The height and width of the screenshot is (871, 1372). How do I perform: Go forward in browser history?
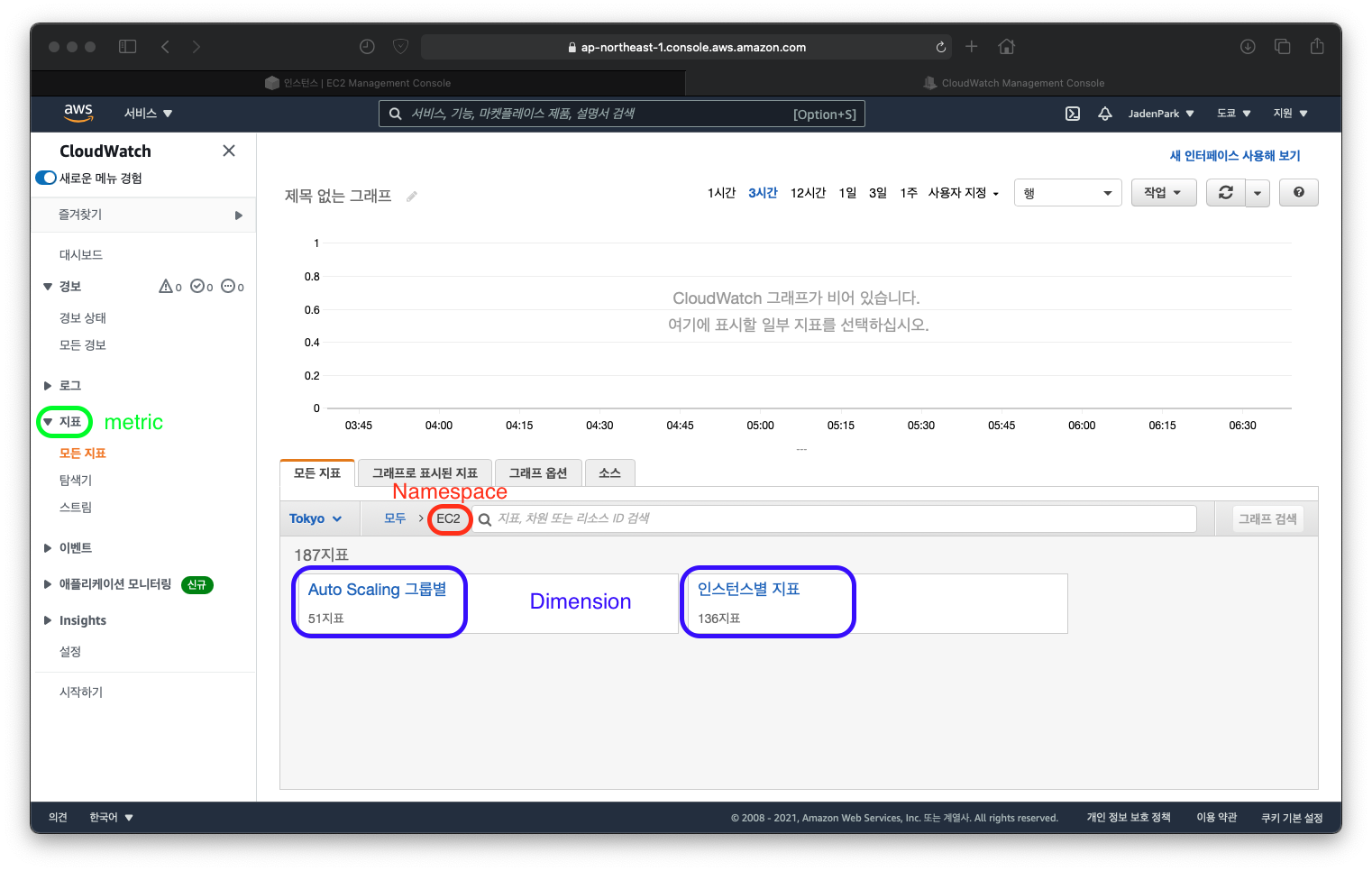click(196, 47)
